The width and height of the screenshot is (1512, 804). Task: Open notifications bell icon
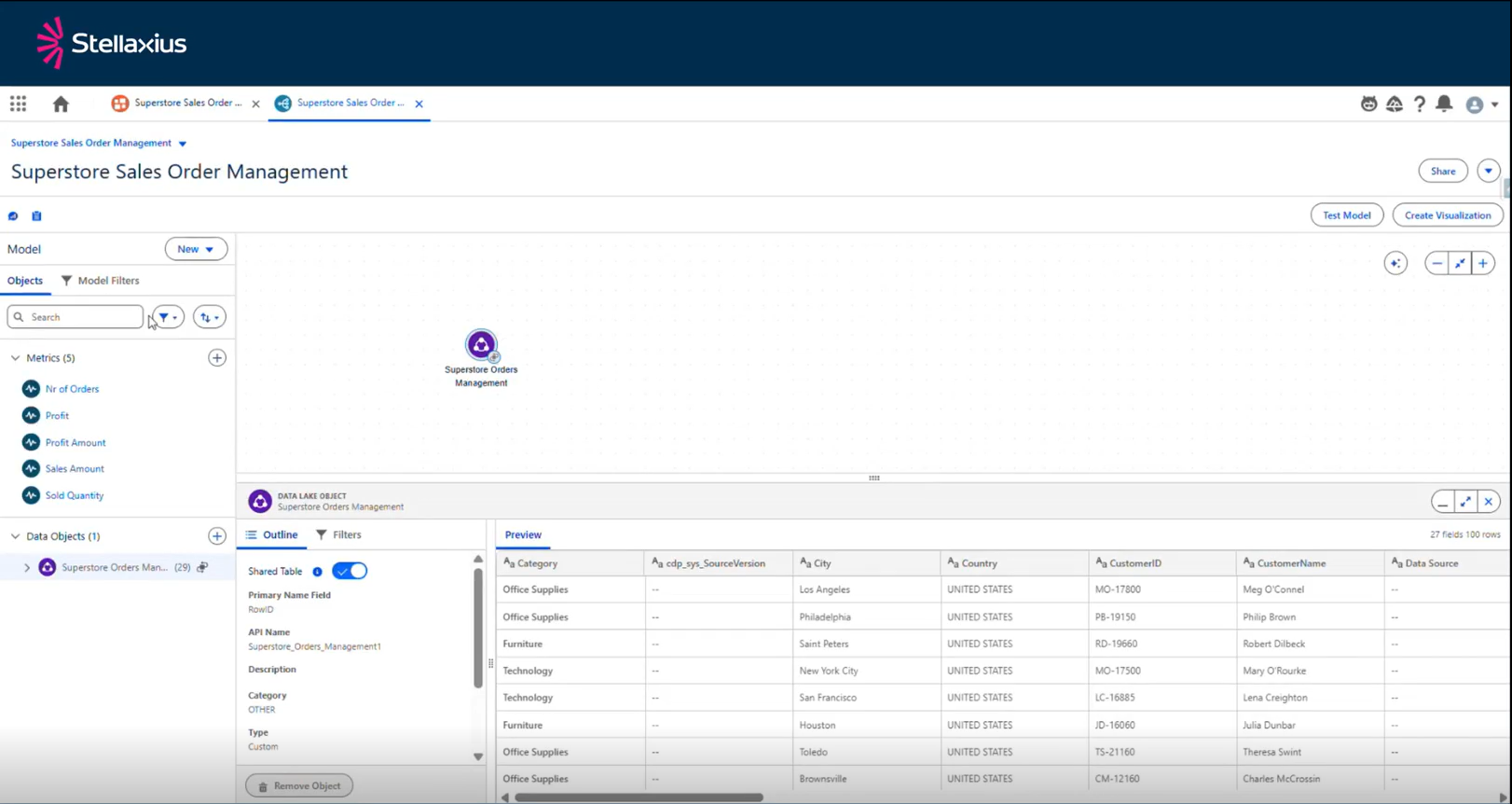point(1444,104)
